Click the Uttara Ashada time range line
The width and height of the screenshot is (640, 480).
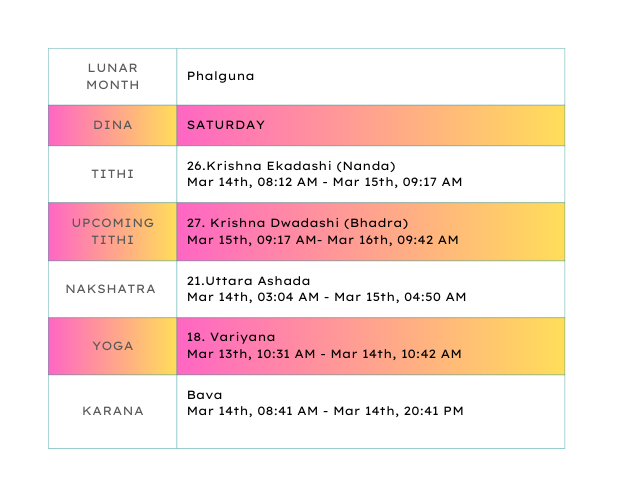[x=326, y=297]
